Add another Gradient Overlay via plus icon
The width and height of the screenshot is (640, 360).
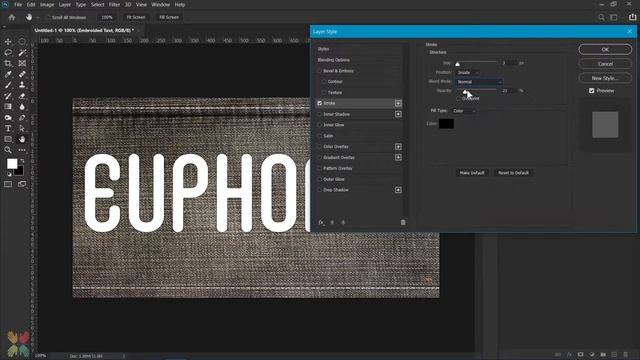(x=398, y=157)
